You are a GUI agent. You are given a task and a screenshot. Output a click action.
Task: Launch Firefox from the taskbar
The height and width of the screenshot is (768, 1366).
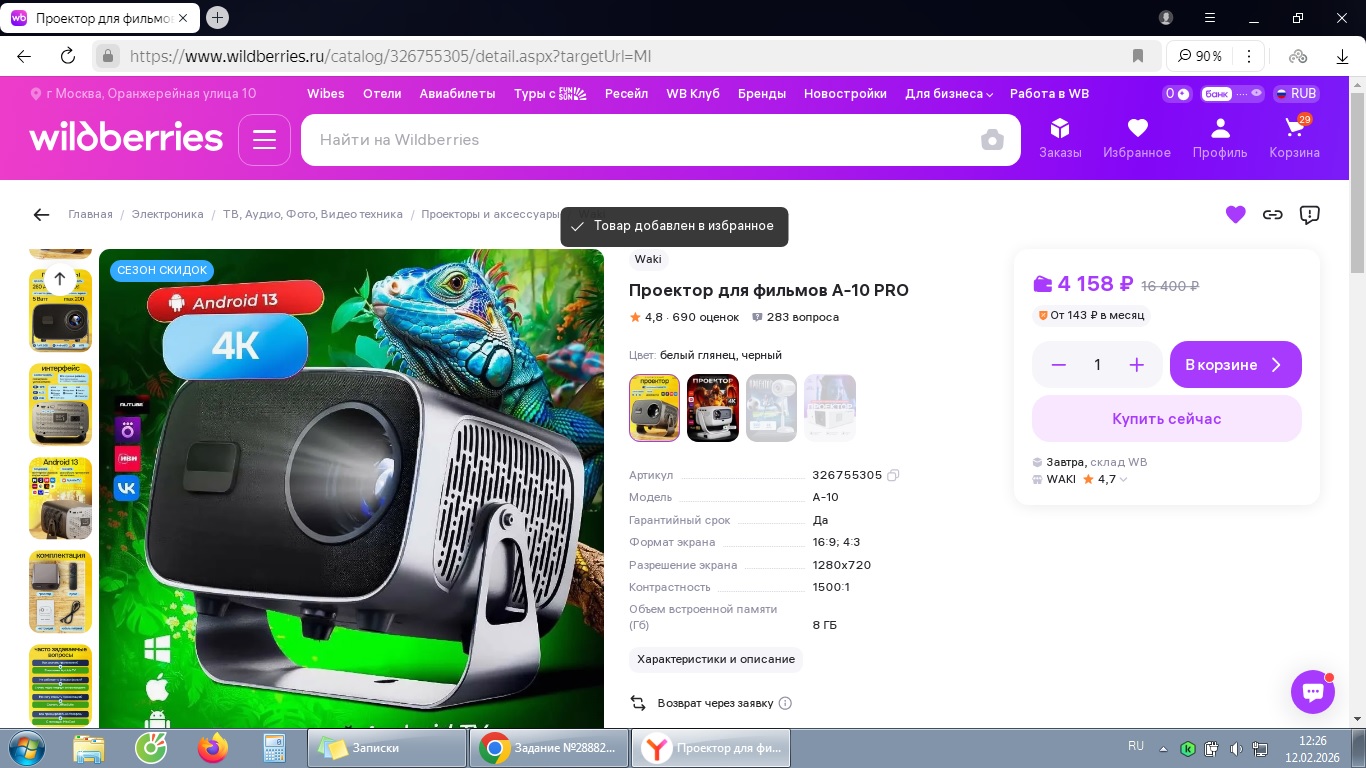tap(212, 748)
